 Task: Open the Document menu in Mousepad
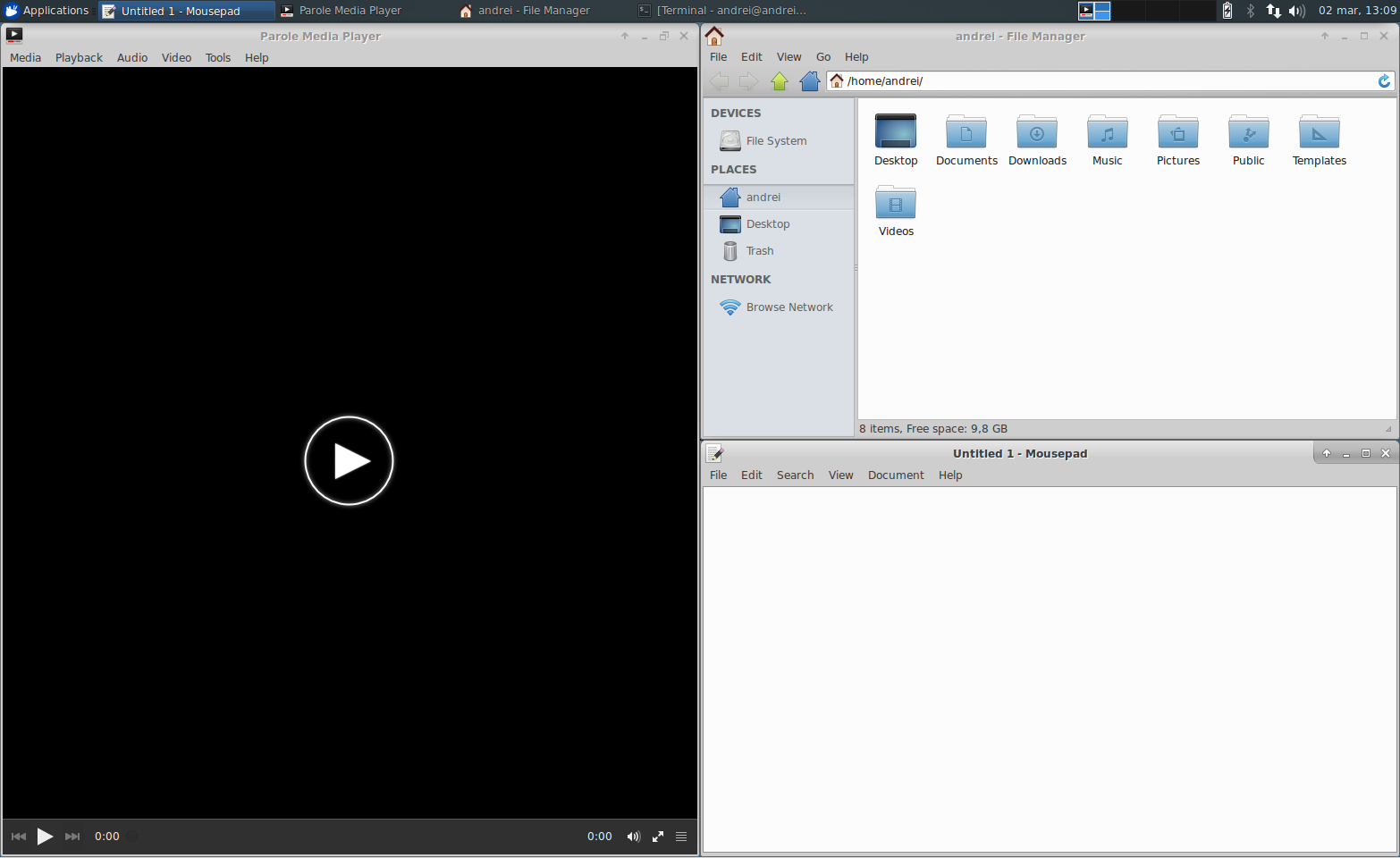pos(896,475)
